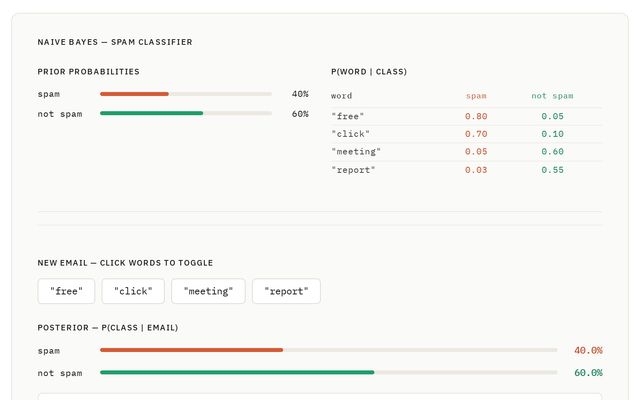Toggle the "free" word chip
640x400 pixels.
pyautogui.click(x=67, y=291)
